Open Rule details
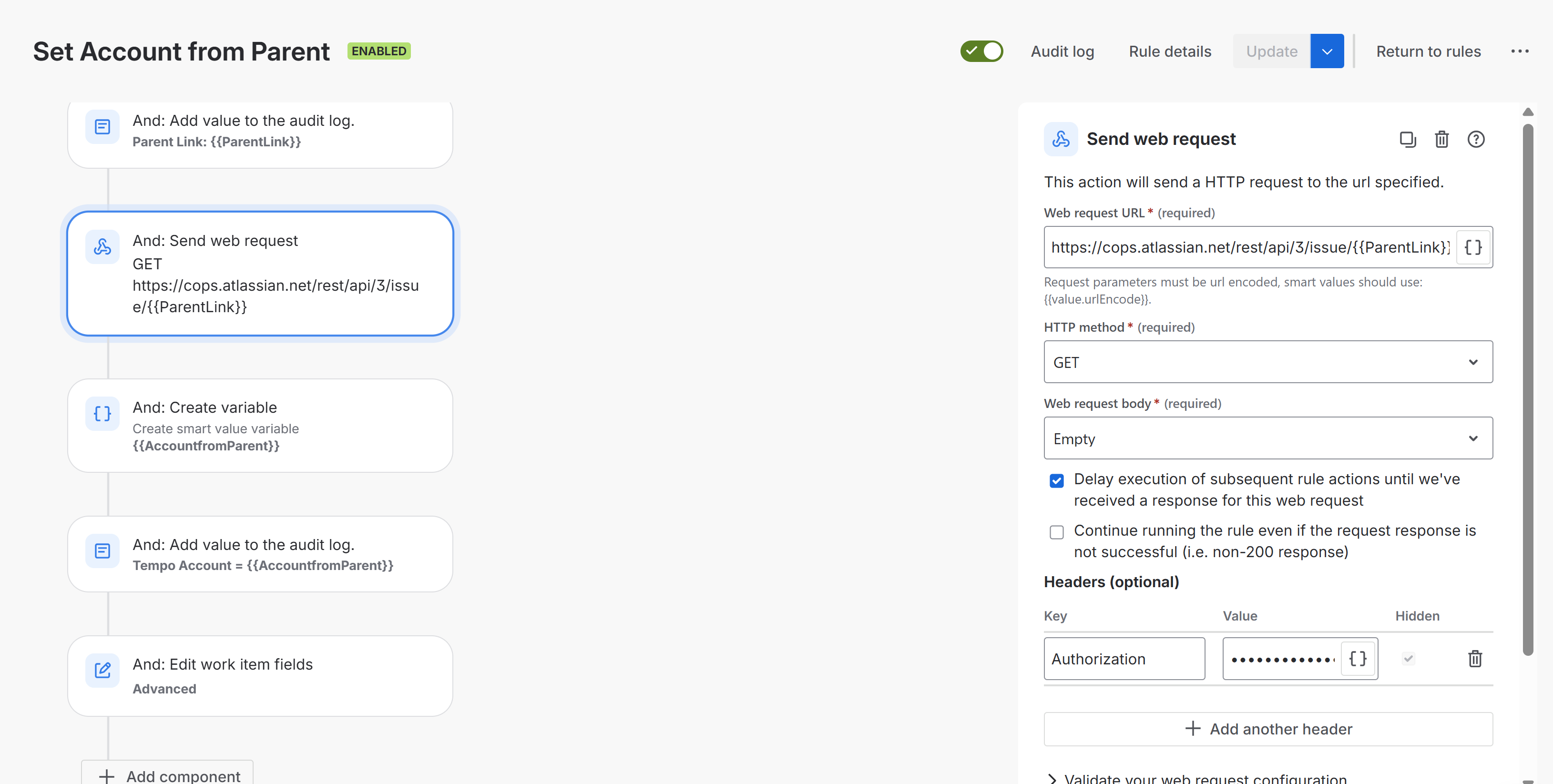Image resolution: width=1553 pixels, height=784 pixels. (1170, 51)
